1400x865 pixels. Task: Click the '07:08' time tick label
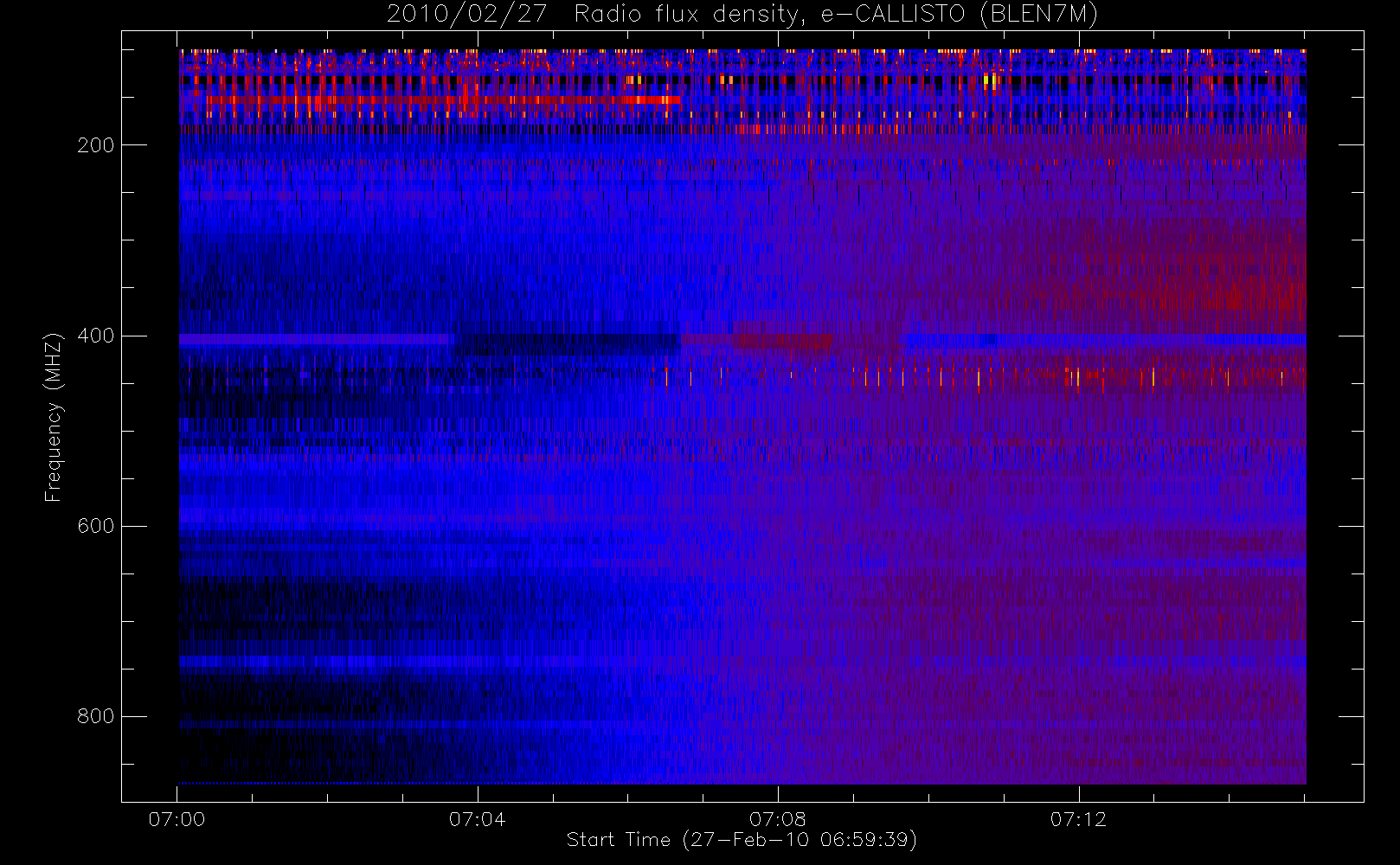coord(778,819)
